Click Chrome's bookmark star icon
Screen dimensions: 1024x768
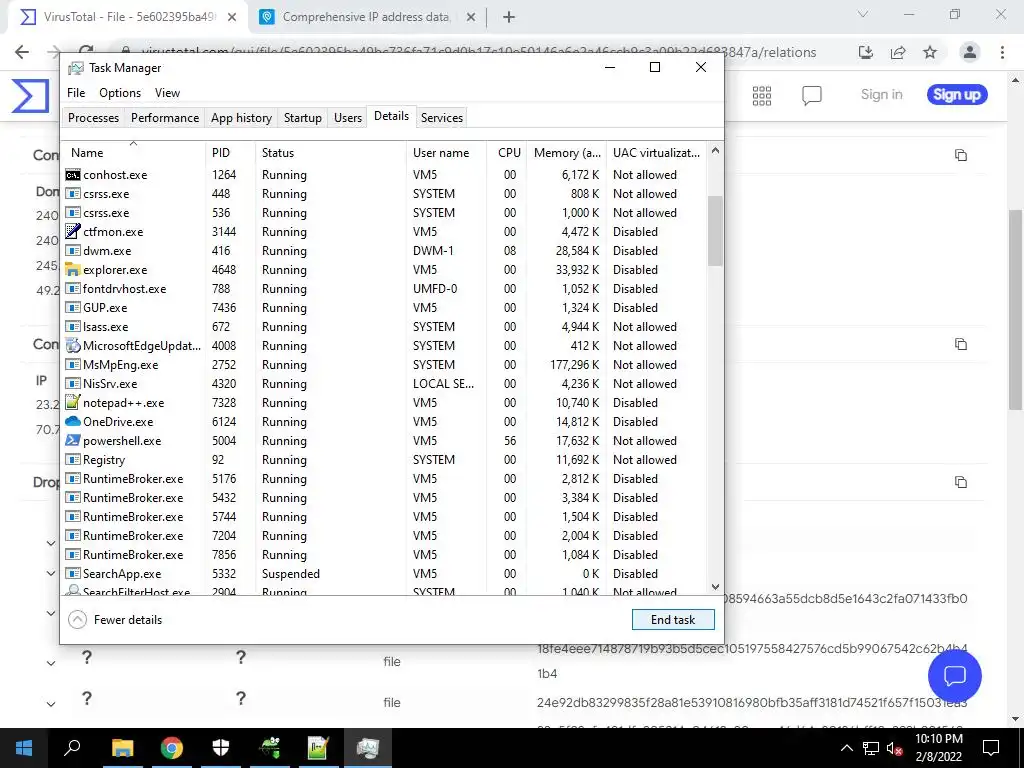pyautogui.click(x=930, y=52)
